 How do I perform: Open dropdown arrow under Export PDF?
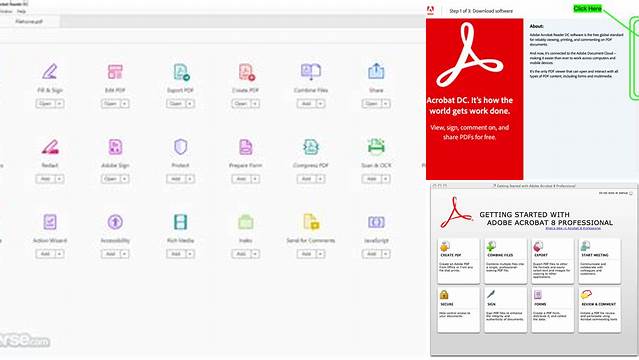pyautogui.click(x=190, y=104)
